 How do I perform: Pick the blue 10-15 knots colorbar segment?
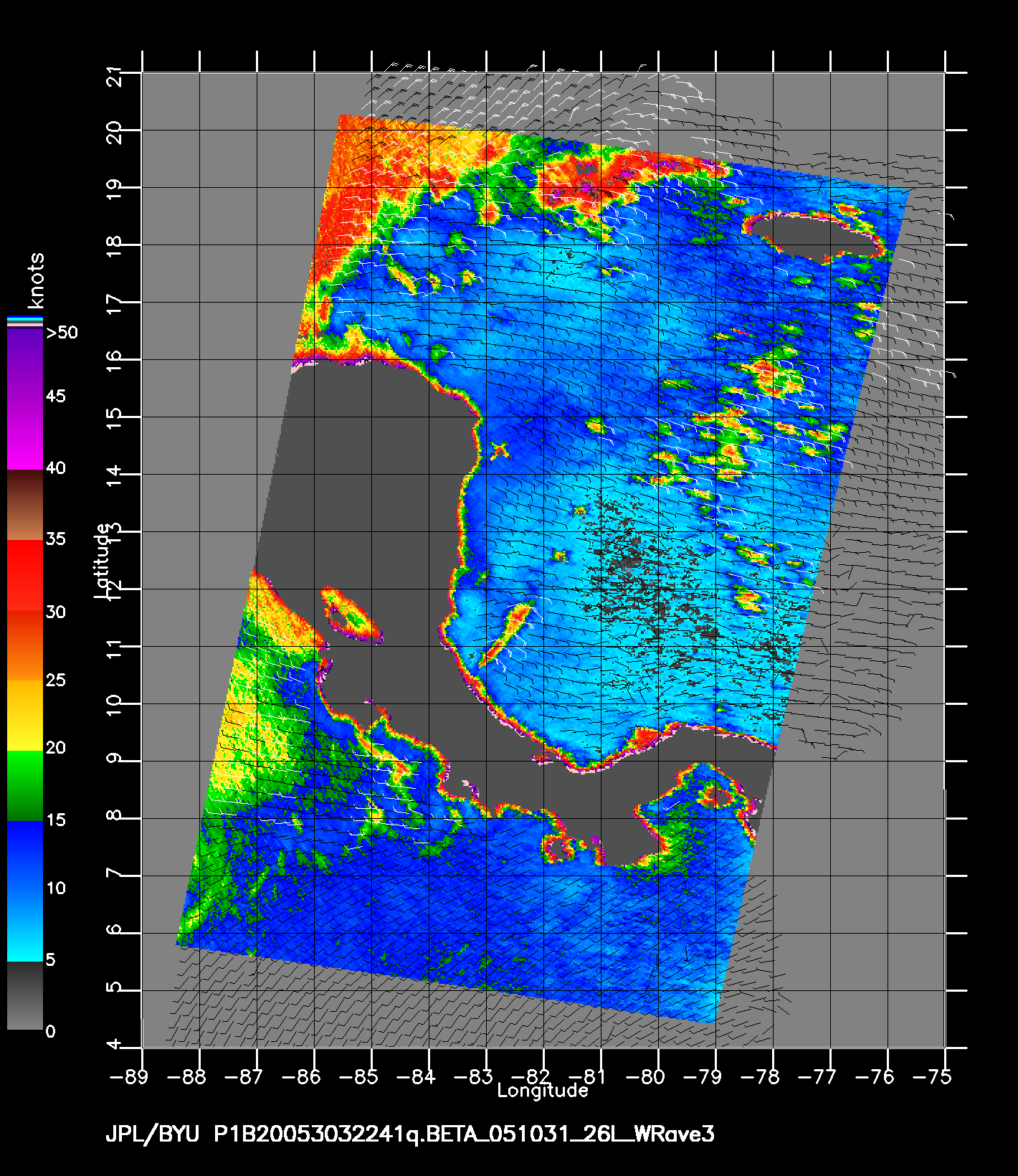point(25,855)
